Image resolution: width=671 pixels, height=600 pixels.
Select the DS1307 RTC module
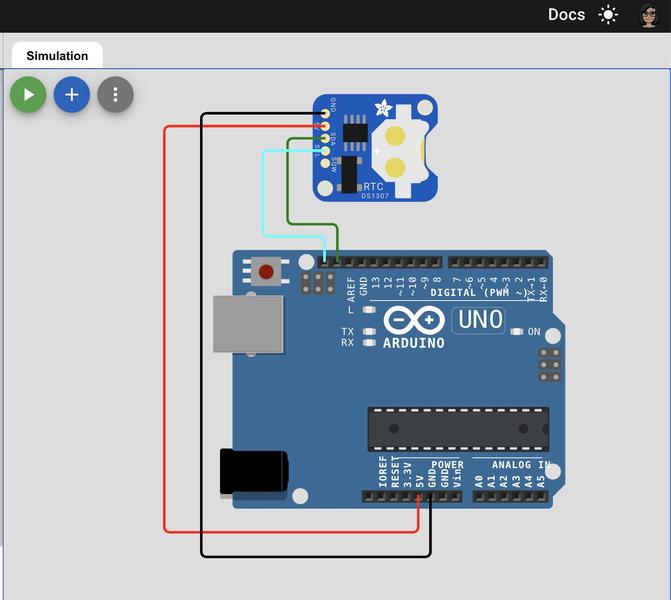[x=375, y=148]
